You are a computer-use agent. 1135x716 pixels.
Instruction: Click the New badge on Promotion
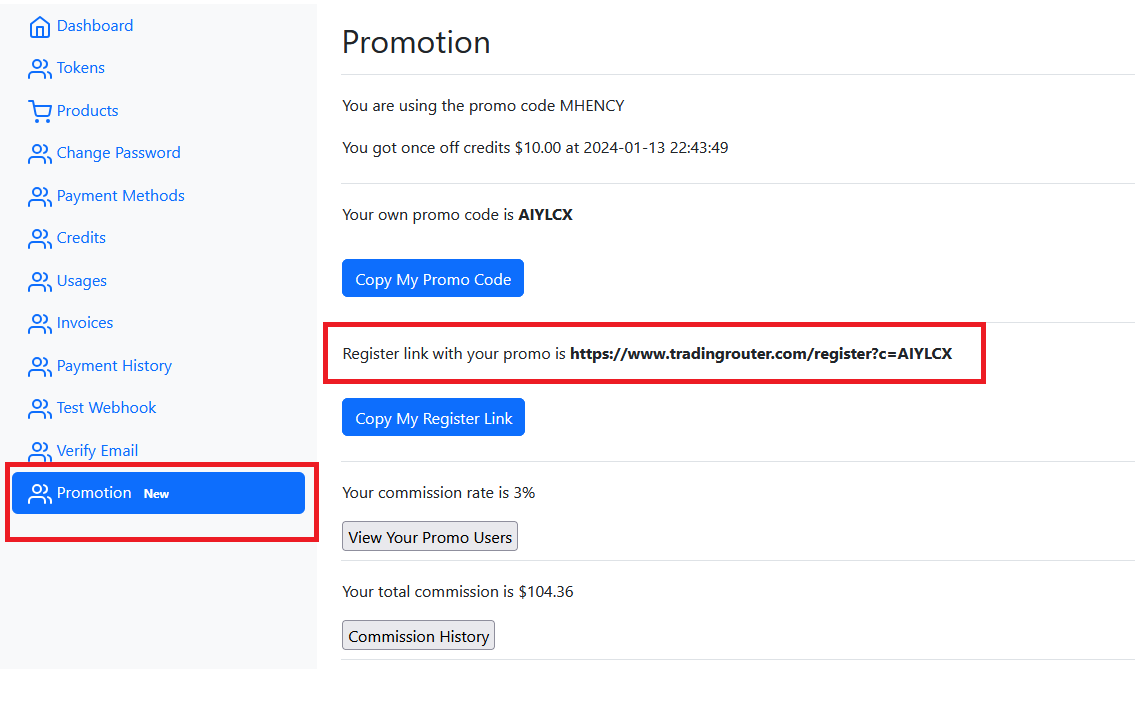pyautogui.click(x=156, y=494)
